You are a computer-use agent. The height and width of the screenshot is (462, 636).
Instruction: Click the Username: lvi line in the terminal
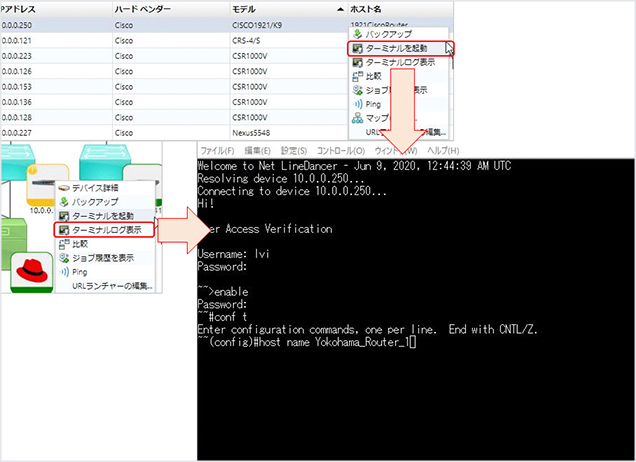click(233, 254)
